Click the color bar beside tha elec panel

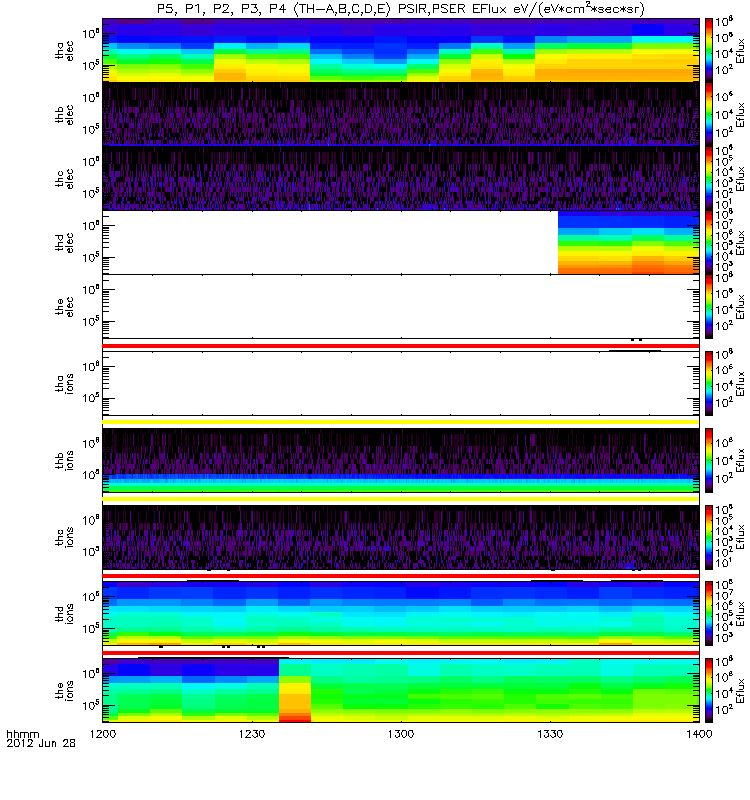(709, 50)
